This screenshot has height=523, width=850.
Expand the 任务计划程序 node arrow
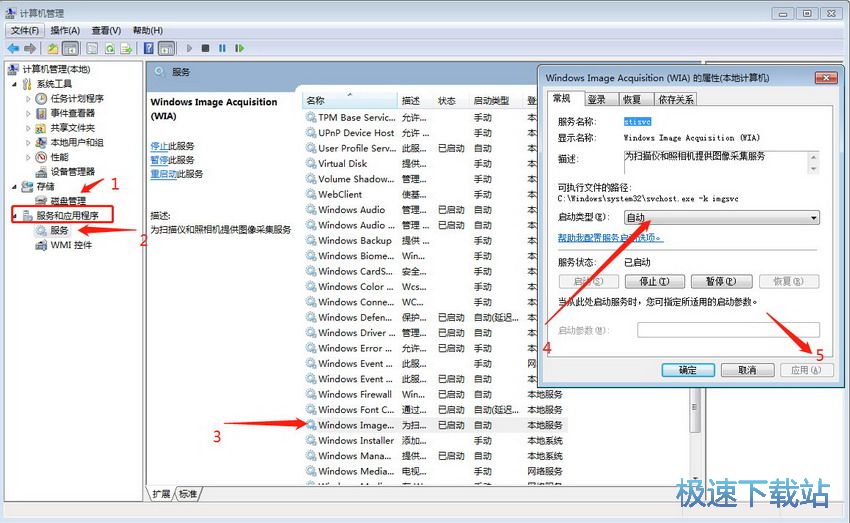coord(28,99)
